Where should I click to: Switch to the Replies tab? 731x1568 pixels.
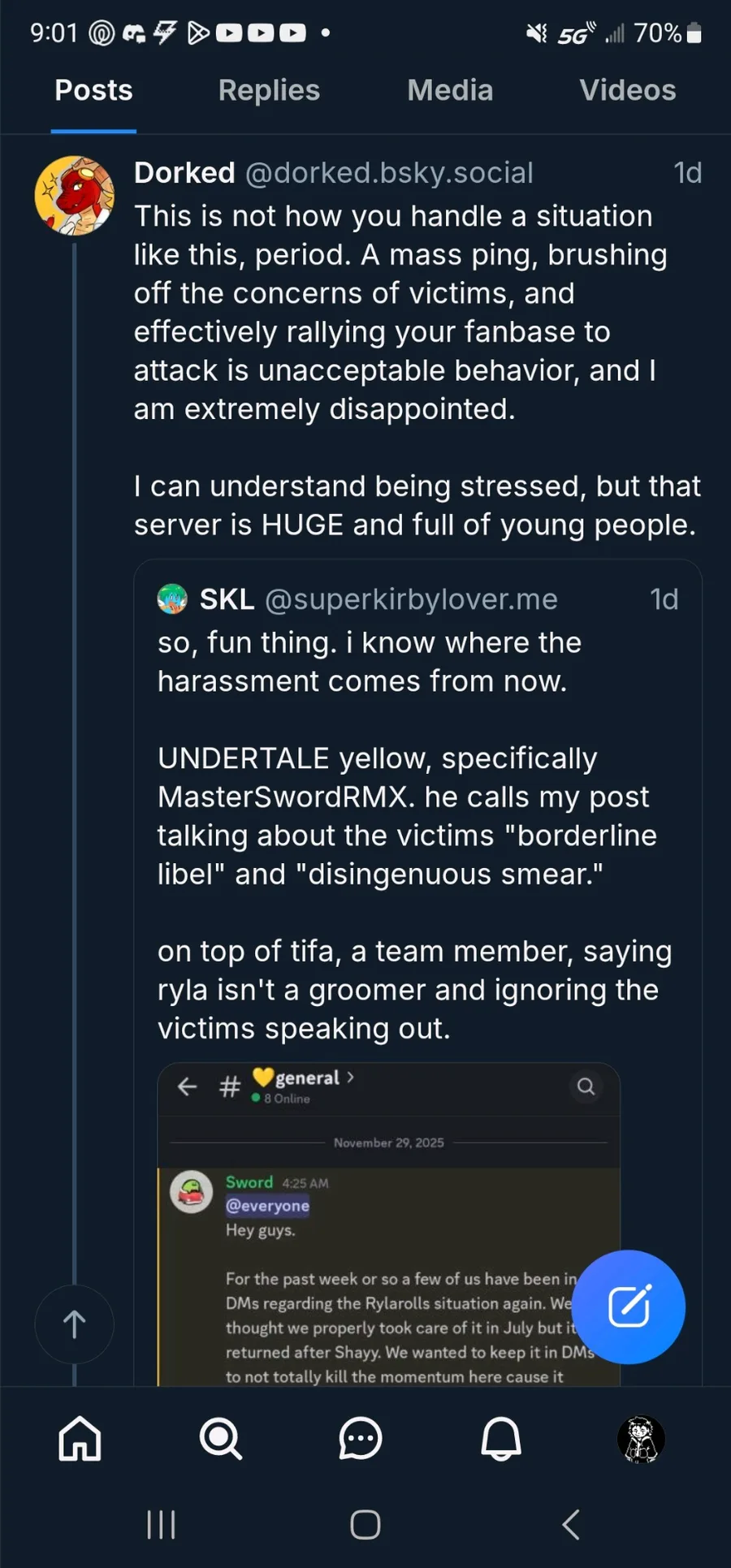coord(269,90)
